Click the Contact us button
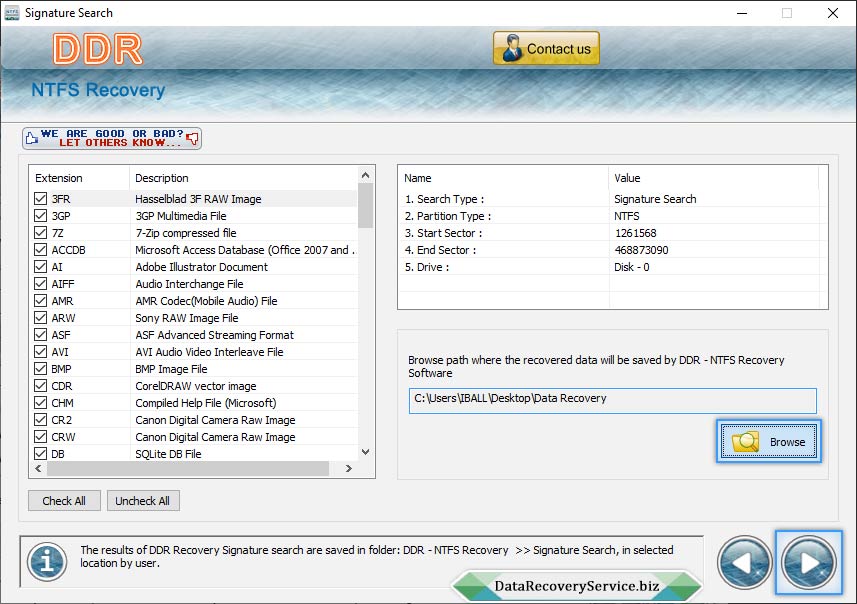 (546, 48)
